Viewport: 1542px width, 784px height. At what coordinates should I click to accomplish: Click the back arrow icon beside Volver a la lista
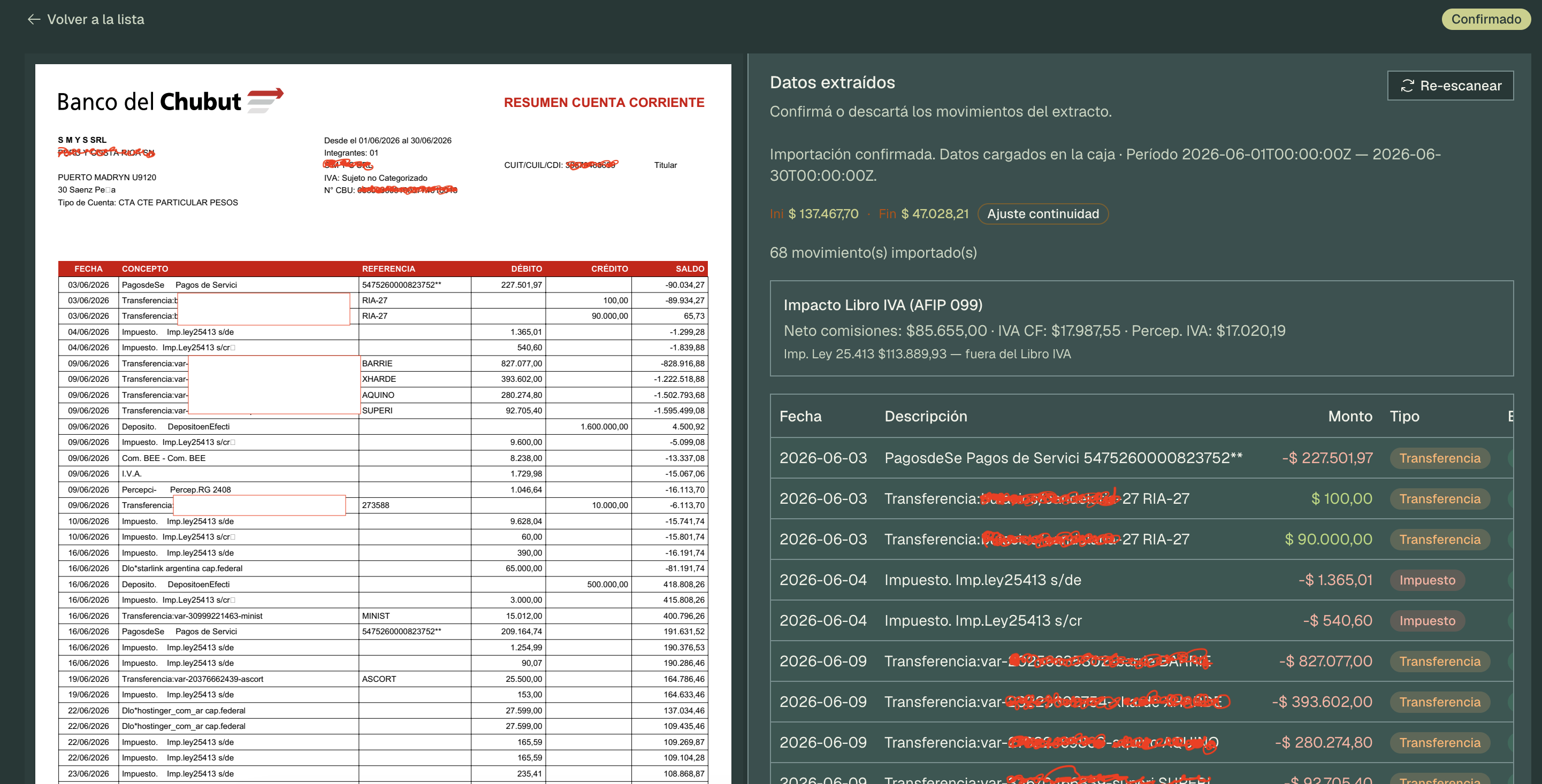pyautogui.click(x=34, y=19)
